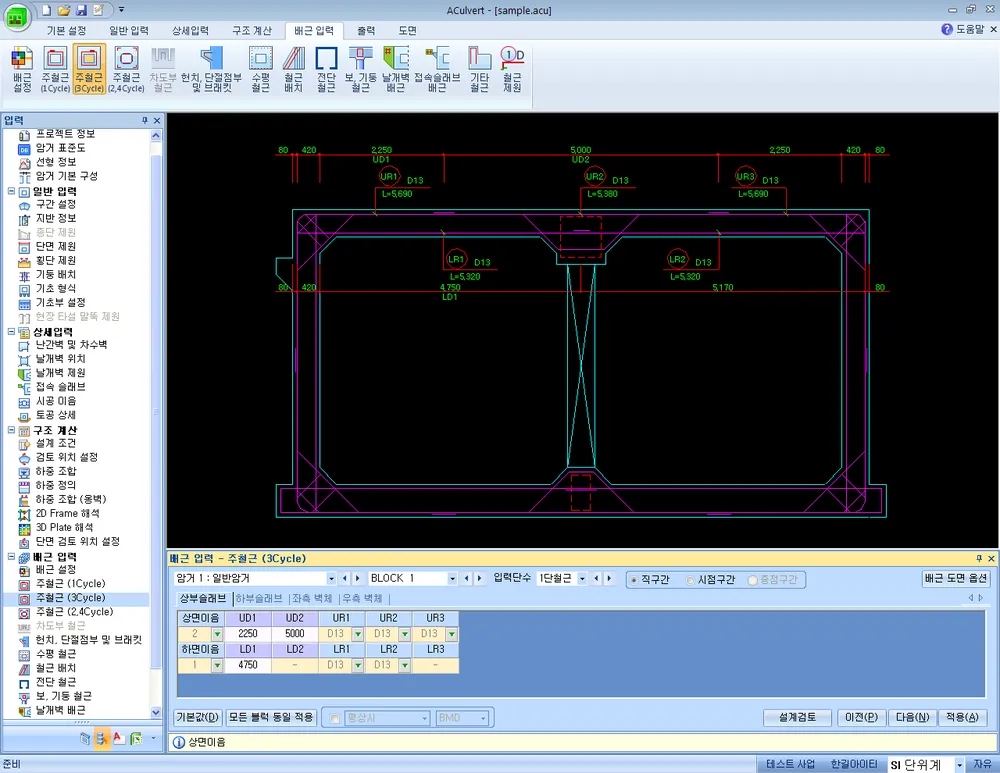Screen dimensions: 1000x773
Task: Click the green ACulvert application button
Action: 17,17
